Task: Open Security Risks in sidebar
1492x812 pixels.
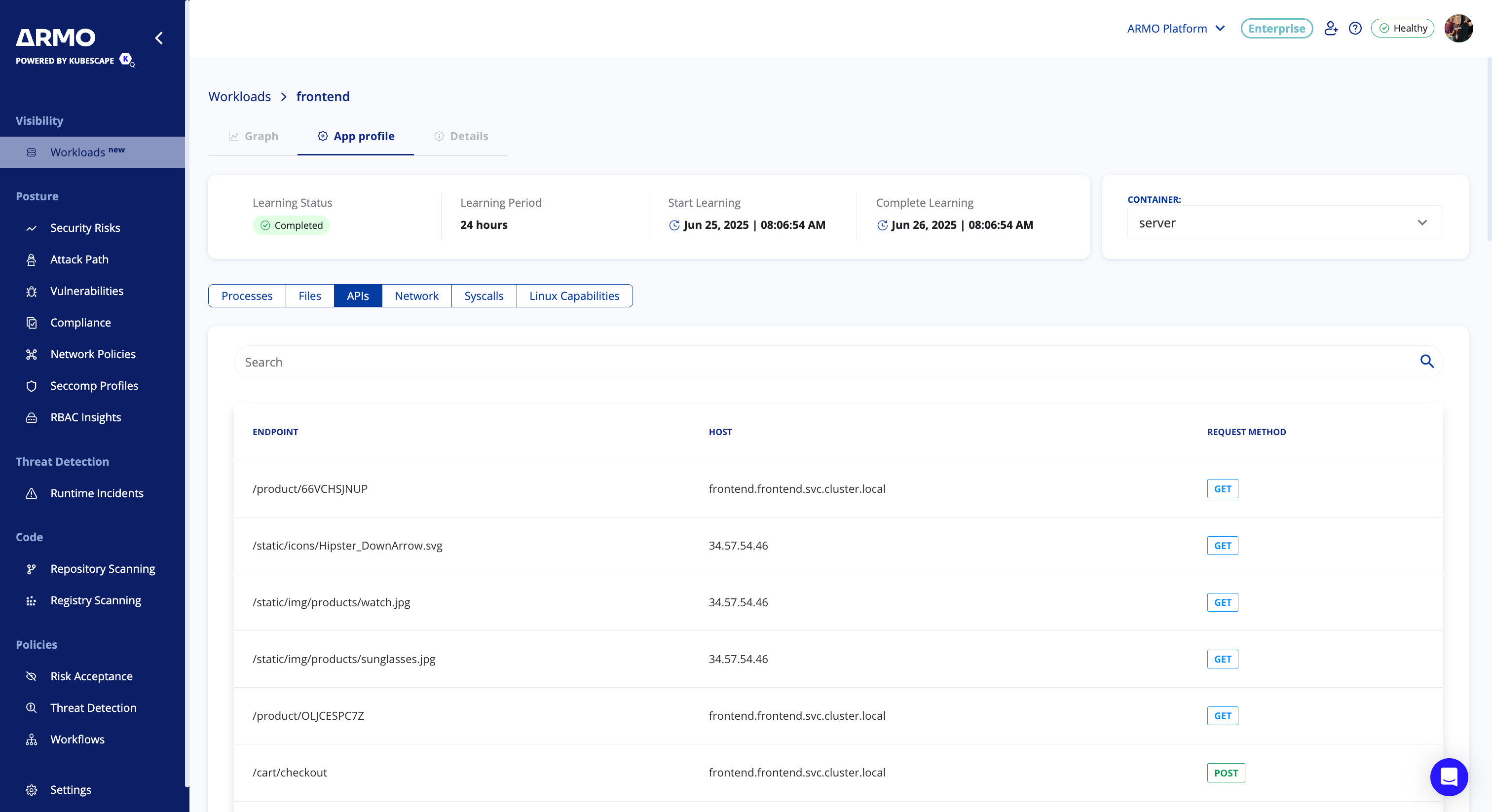Action: click(85, 228)
